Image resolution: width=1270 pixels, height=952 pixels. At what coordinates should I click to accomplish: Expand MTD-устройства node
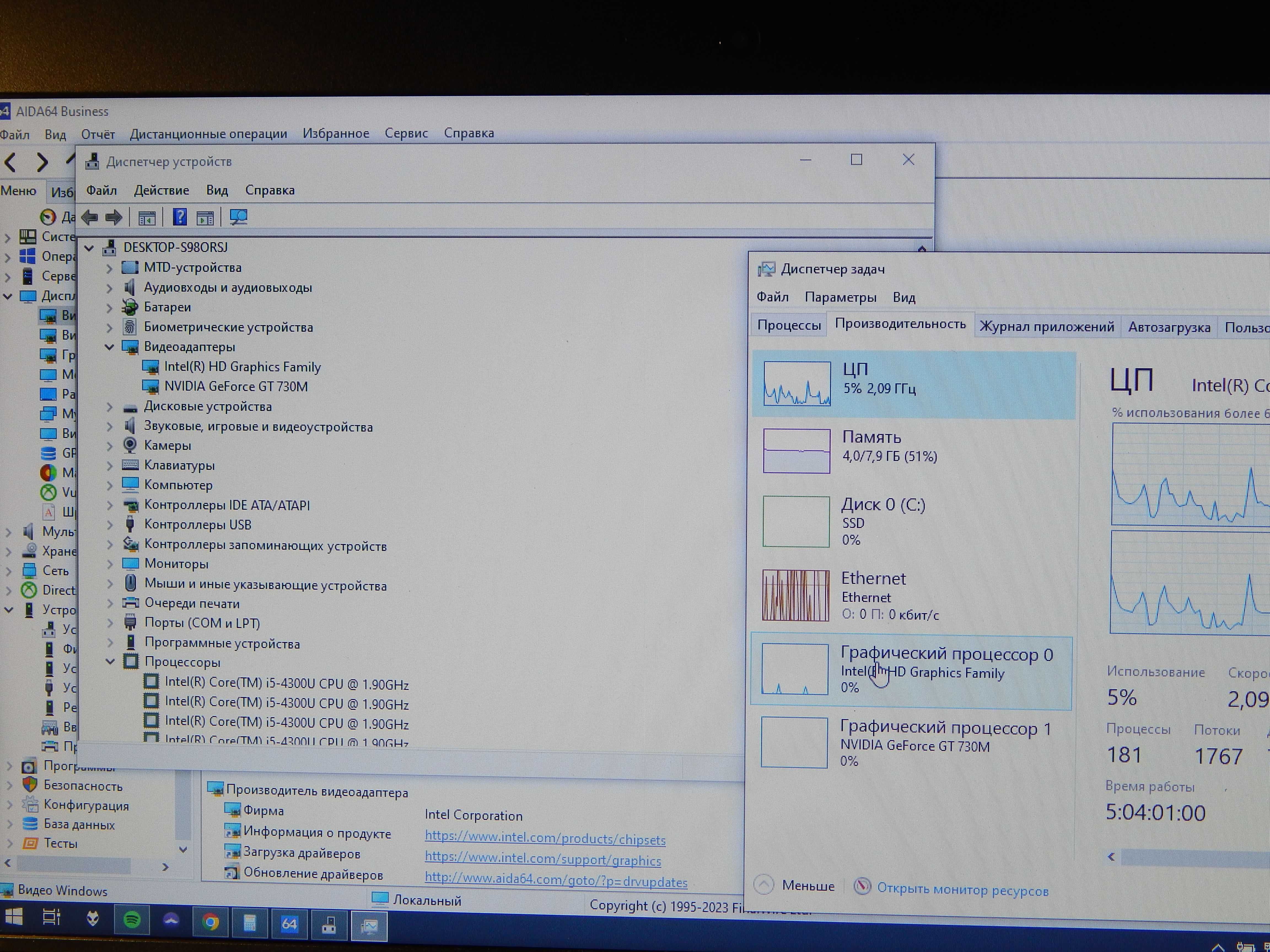coord(109,268)
